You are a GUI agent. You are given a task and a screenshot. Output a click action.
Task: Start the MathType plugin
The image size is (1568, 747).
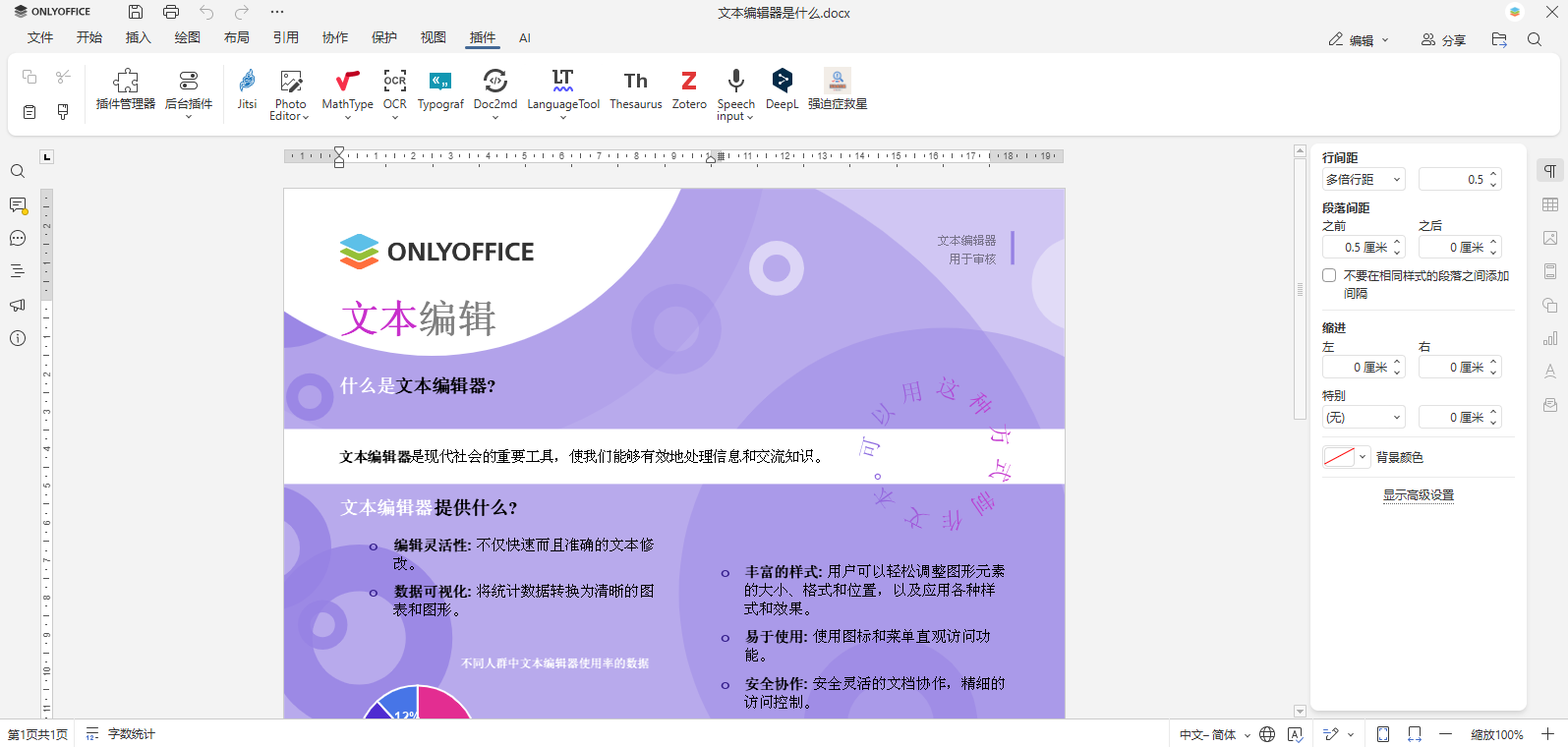click(x=347, y=94)
